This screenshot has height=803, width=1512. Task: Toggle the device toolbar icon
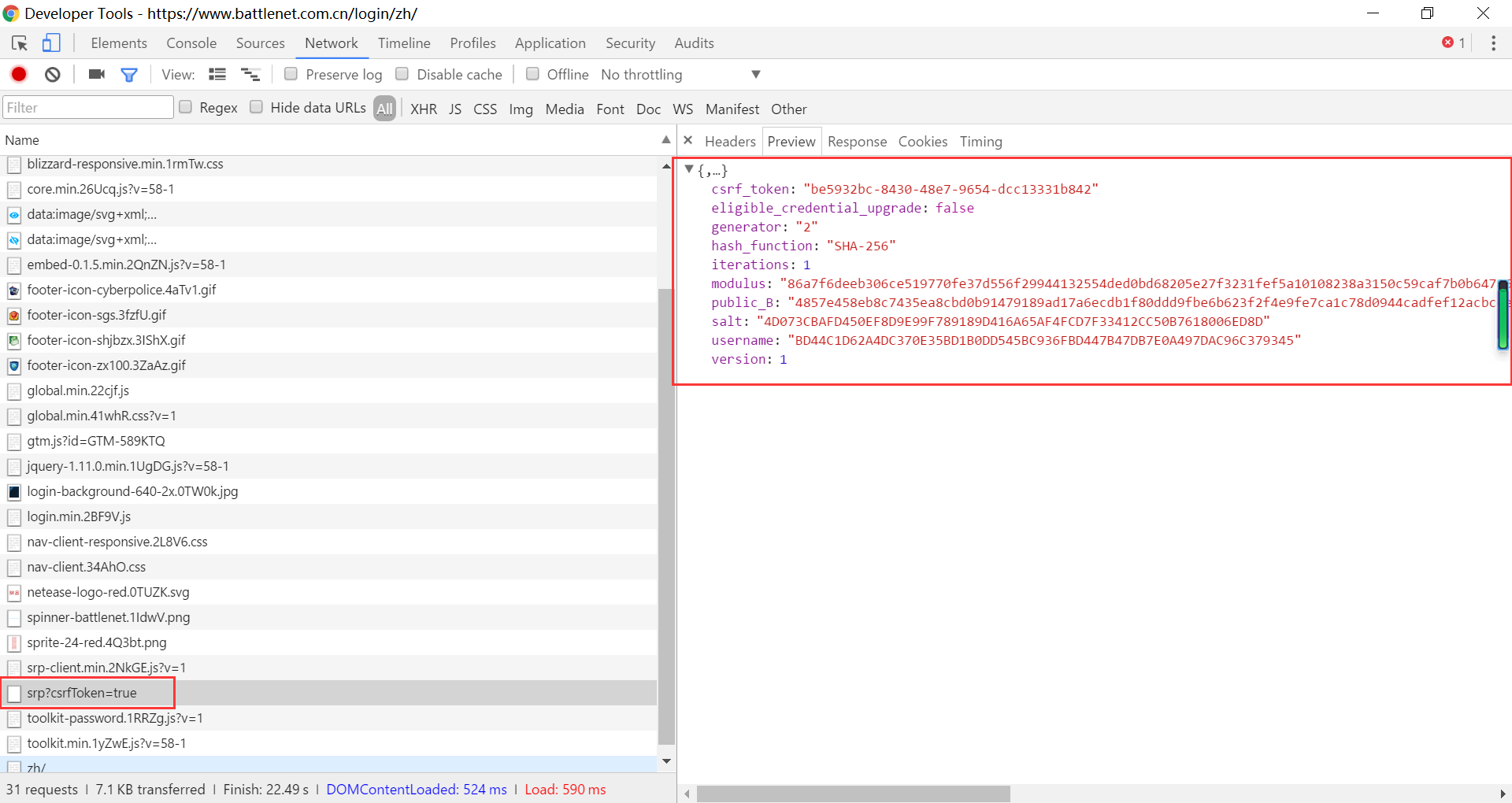[x=51, y=43]
